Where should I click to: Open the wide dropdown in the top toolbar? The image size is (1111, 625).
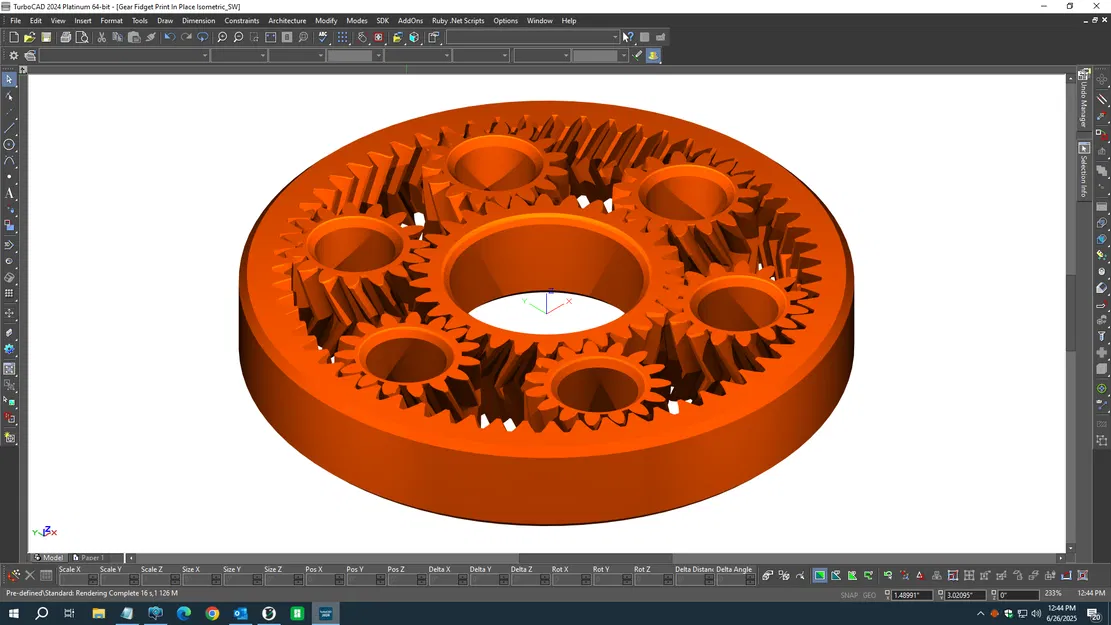[533, 37]
